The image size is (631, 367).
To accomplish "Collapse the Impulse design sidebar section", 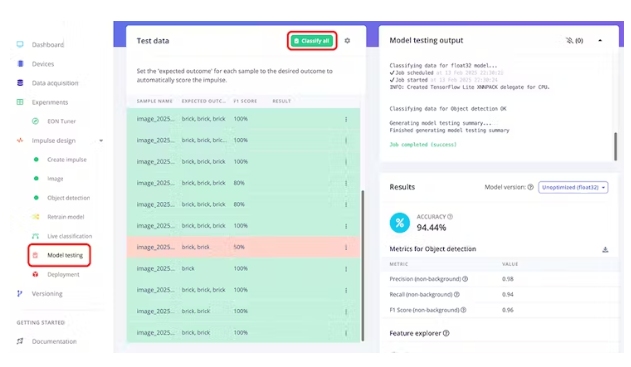I will pos(101,140).
